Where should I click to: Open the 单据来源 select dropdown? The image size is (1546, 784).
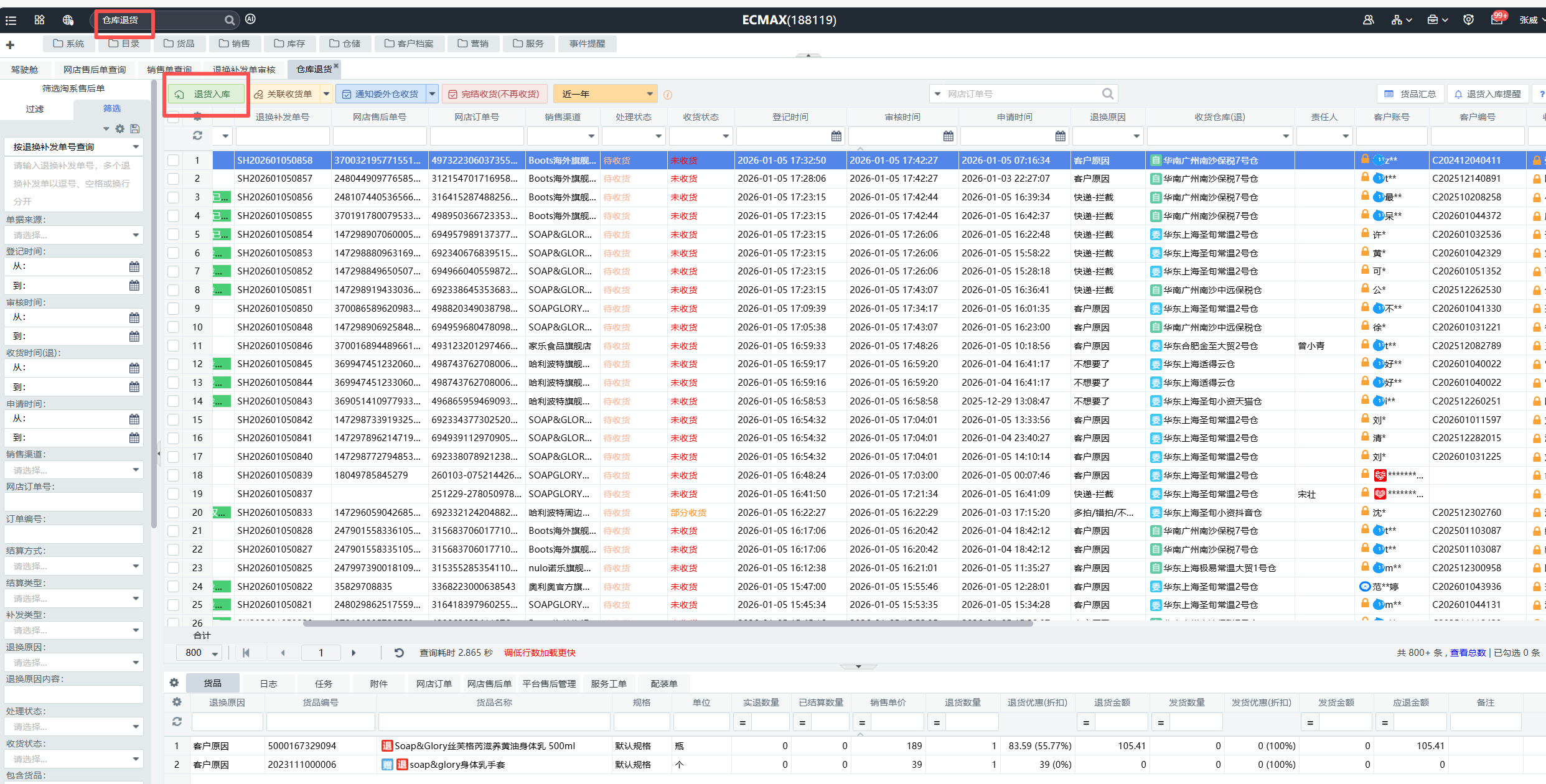[x=74, y=235]
